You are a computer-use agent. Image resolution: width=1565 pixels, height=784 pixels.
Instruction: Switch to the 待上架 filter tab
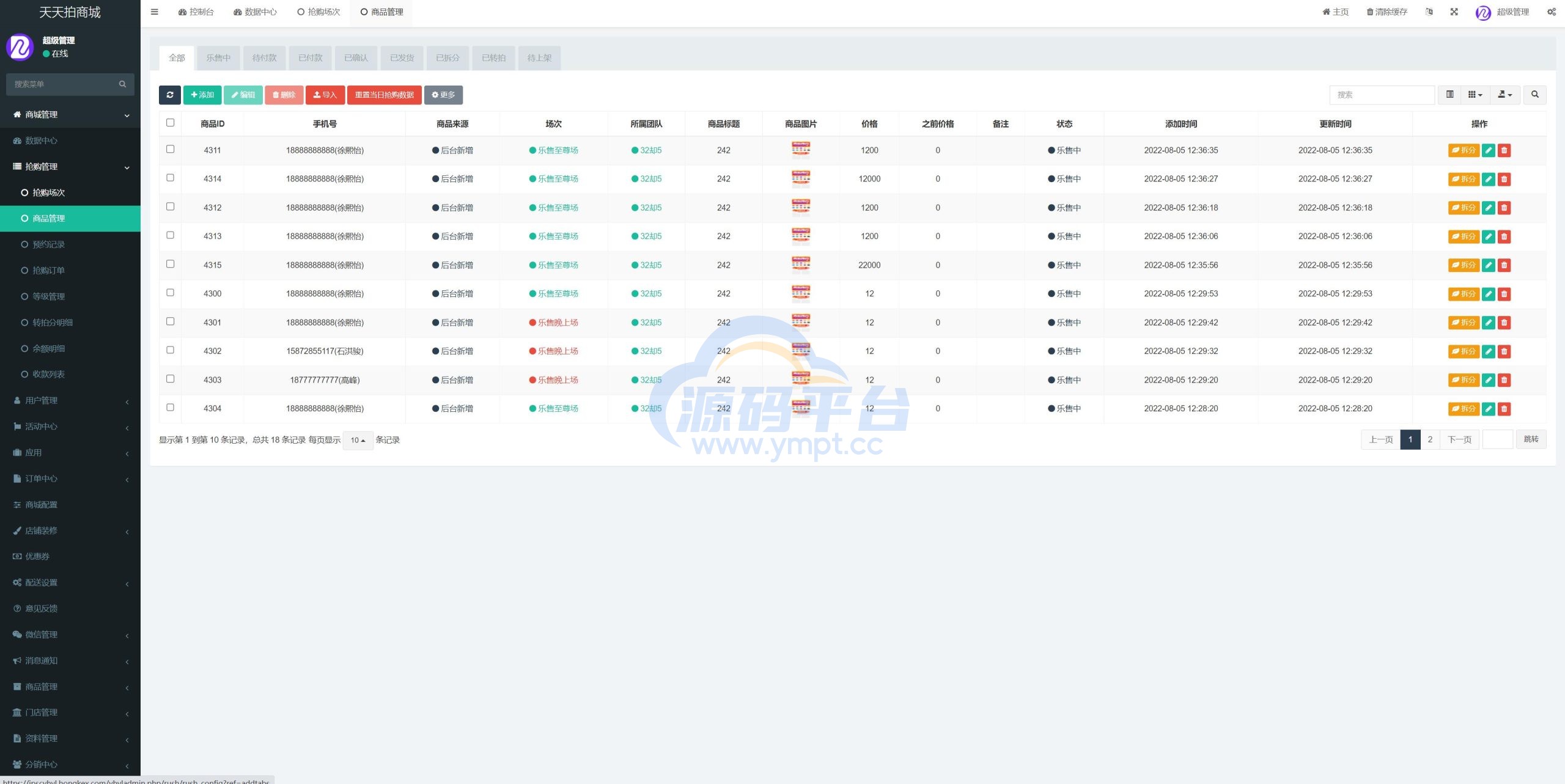[539, 58]
